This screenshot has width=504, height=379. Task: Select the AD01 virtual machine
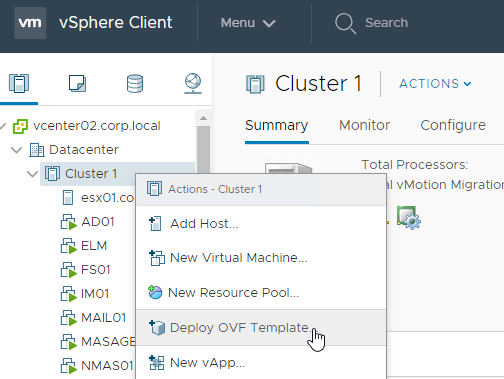coord(98,222)
